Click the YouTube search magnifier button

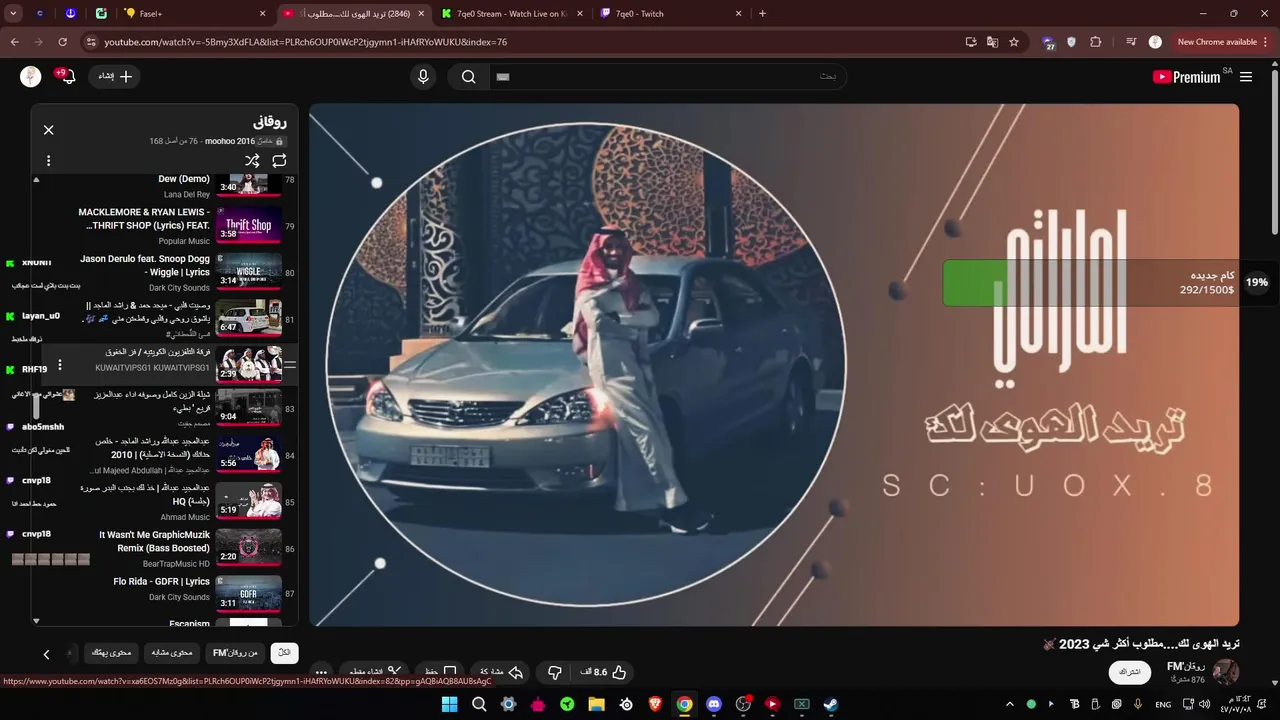click(x=468, y=77)
